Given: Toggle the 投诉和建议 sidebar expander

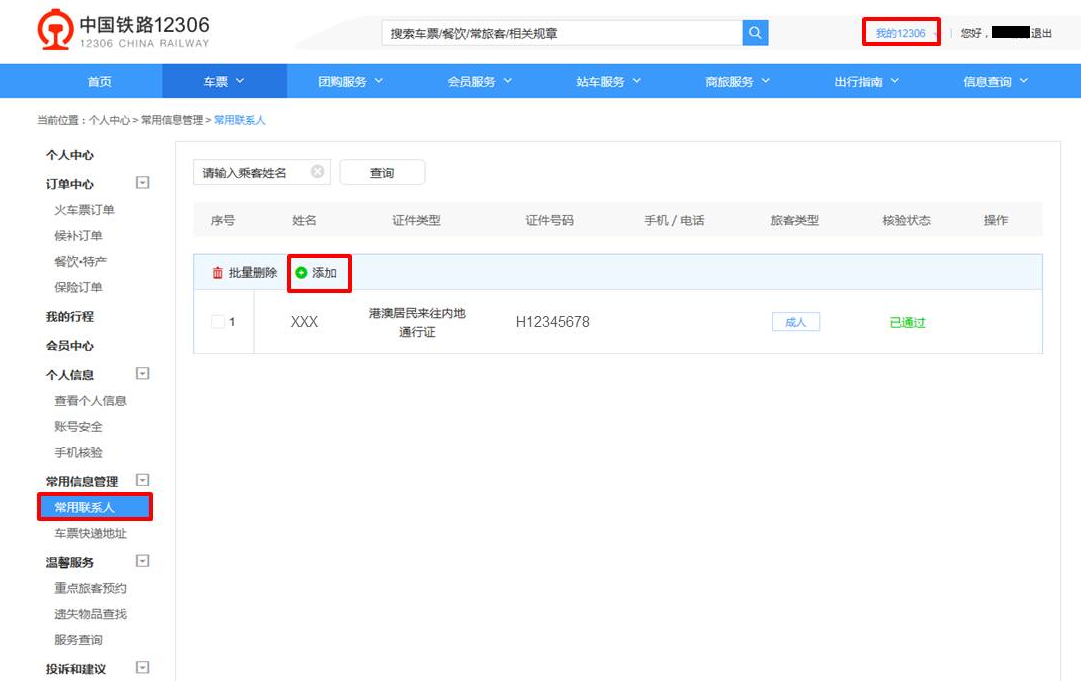Looking at the screenshot, I should [142, 668].
